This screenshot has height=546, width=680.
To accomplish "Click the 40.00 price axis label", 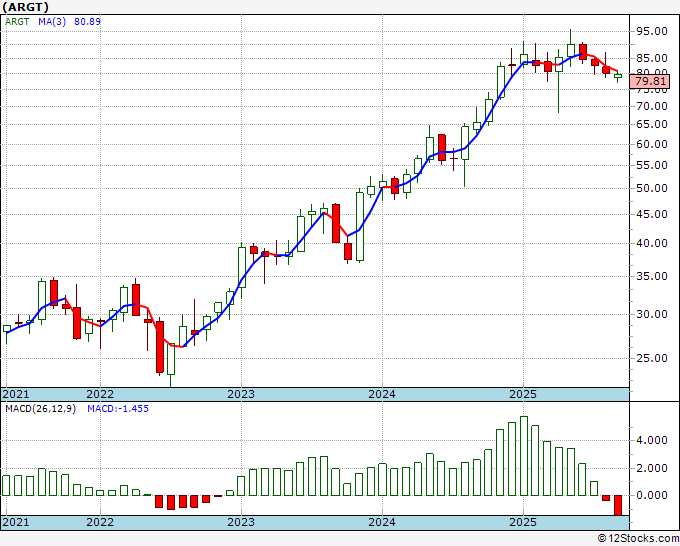I will point(651,243).
